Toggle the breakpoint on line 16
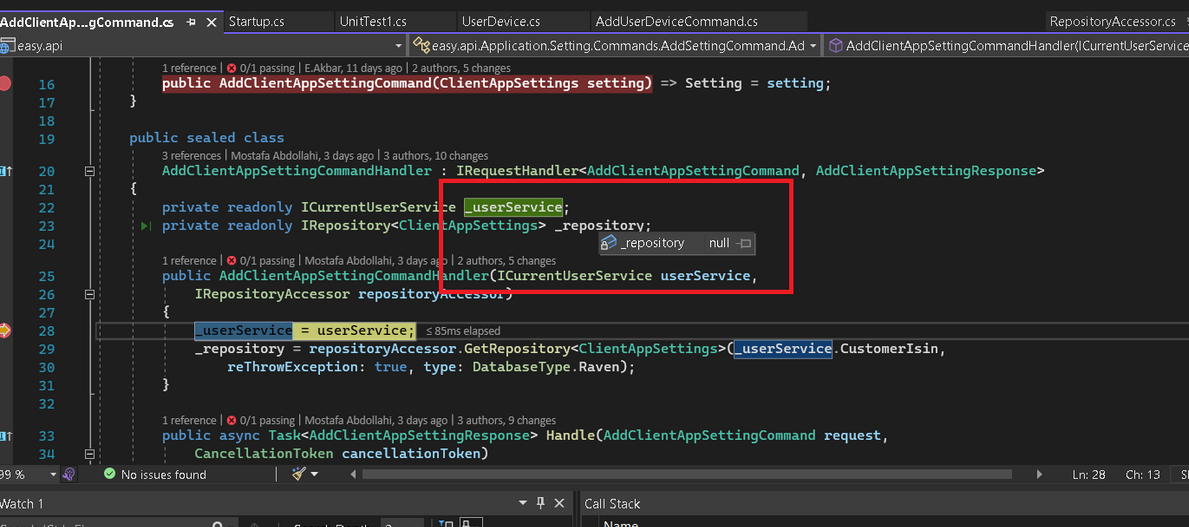Viewport: 1189px width, 527px height. coord(5,83)
